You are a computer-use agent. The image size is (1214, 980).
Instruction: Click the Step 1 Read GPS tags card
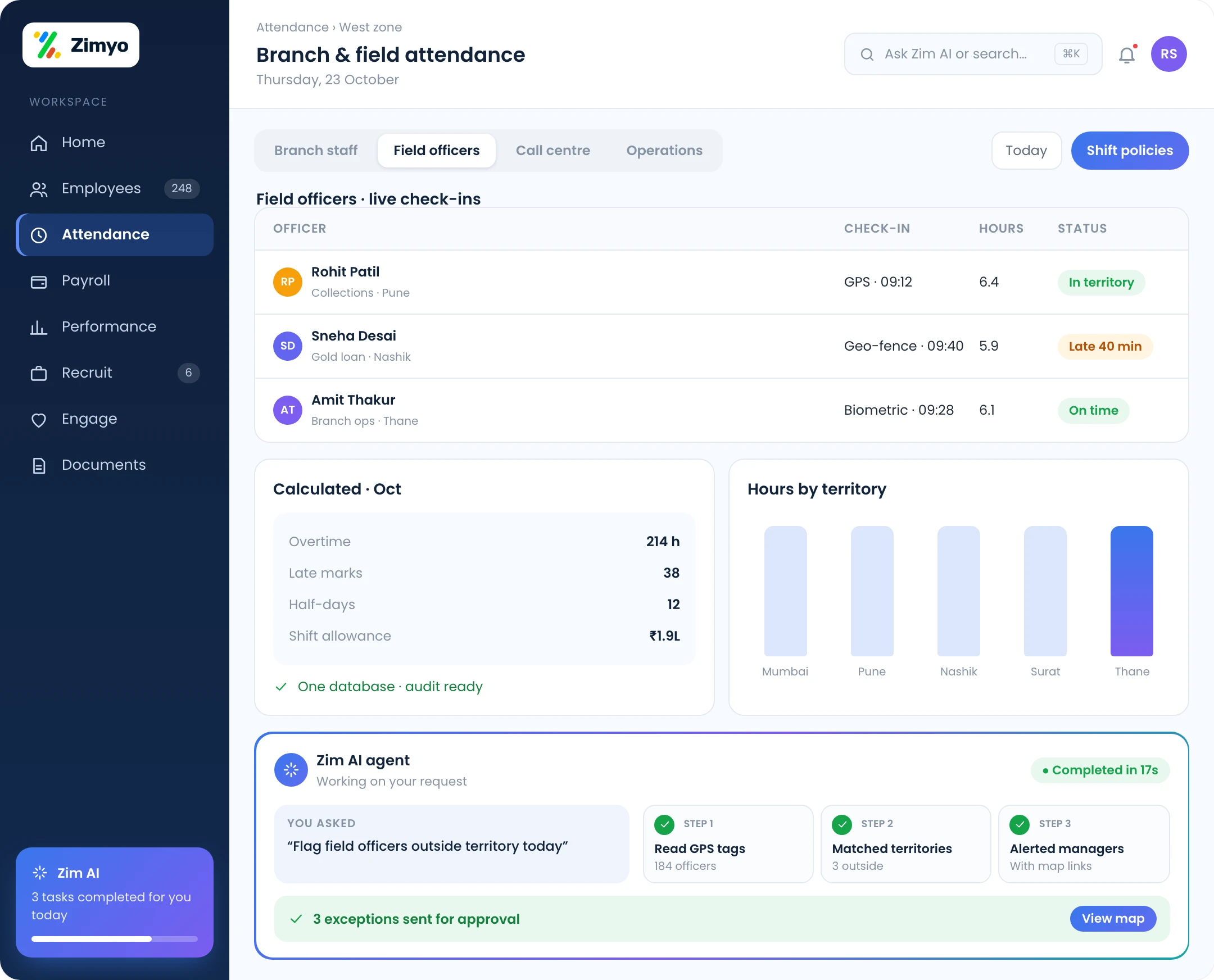(728, 845)
